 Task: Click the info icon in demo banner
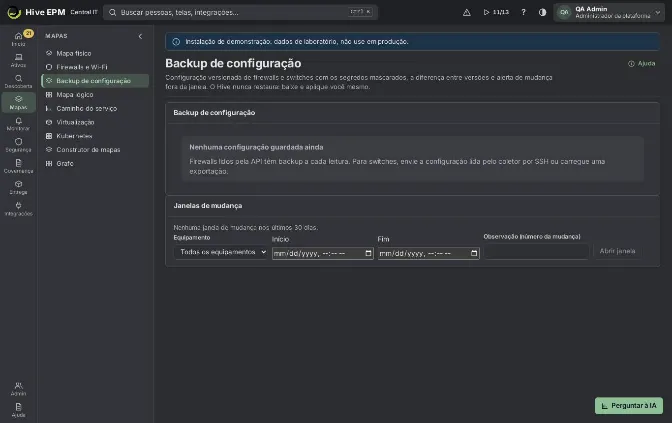(x=176, y=42)
